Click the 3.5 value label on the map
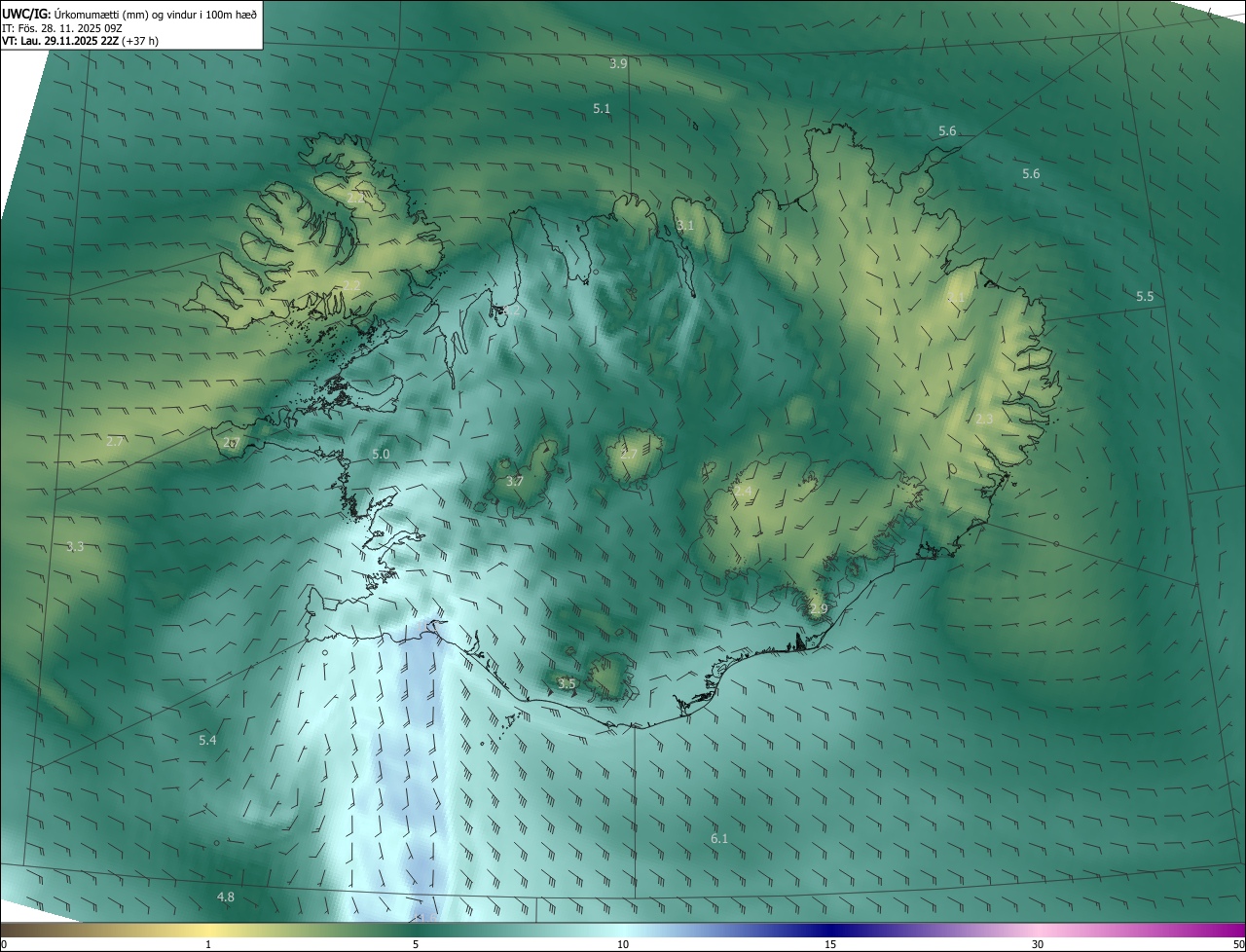The image size is (1246, 952). pyautogui.click(x=567, y=684)
